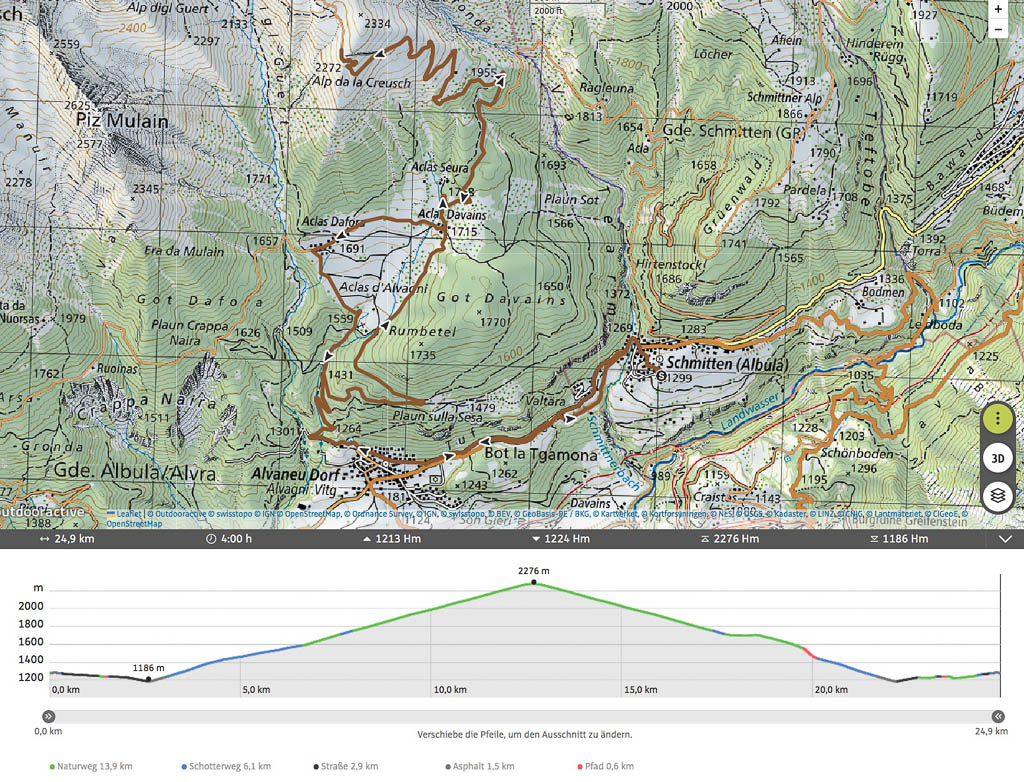Open the Leaflet attribution link
The image size is (1024, 782).
point(129,513)
